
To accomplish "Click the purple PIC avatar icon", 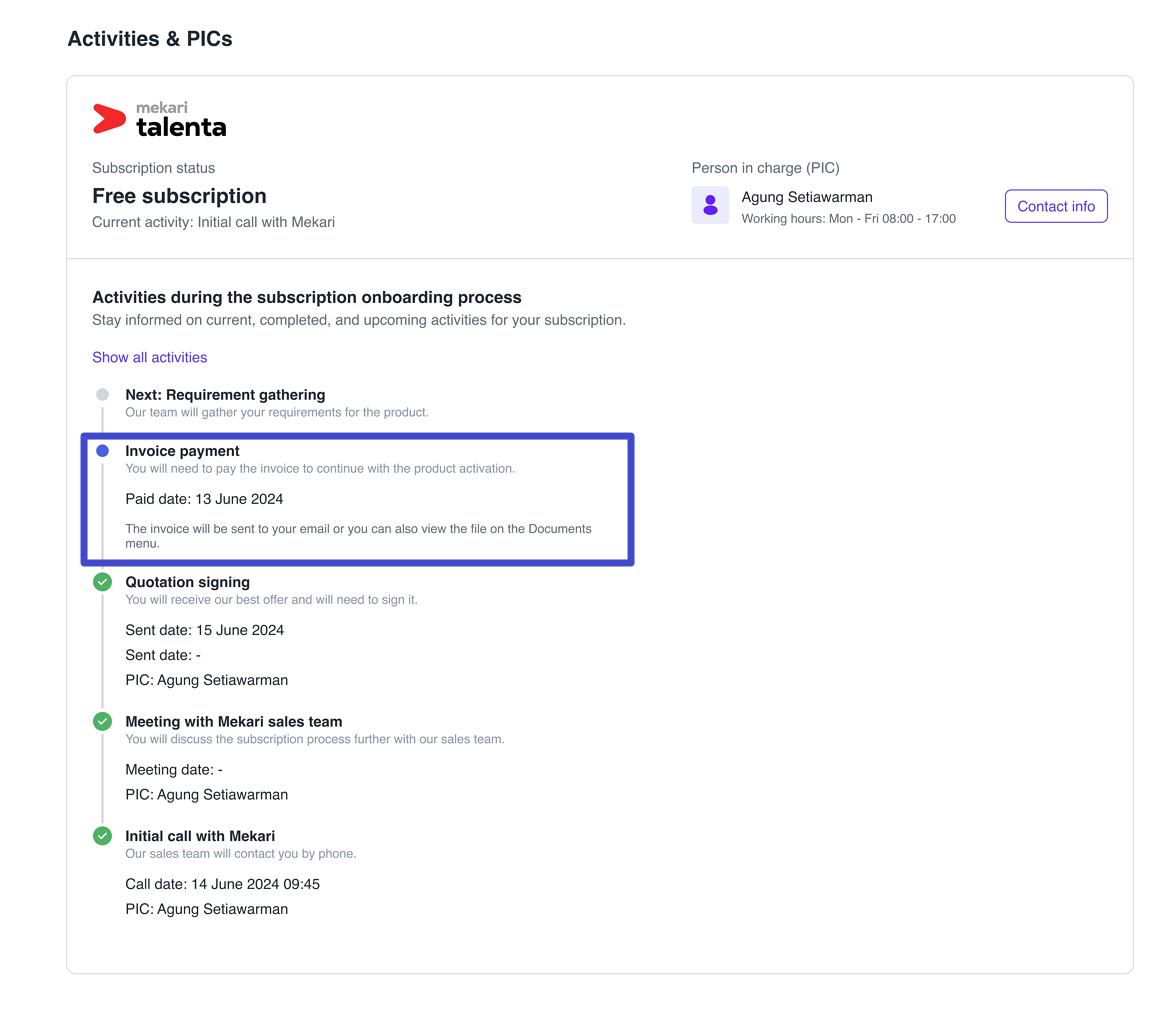I will pyautogui.click(x=710, y=205).
